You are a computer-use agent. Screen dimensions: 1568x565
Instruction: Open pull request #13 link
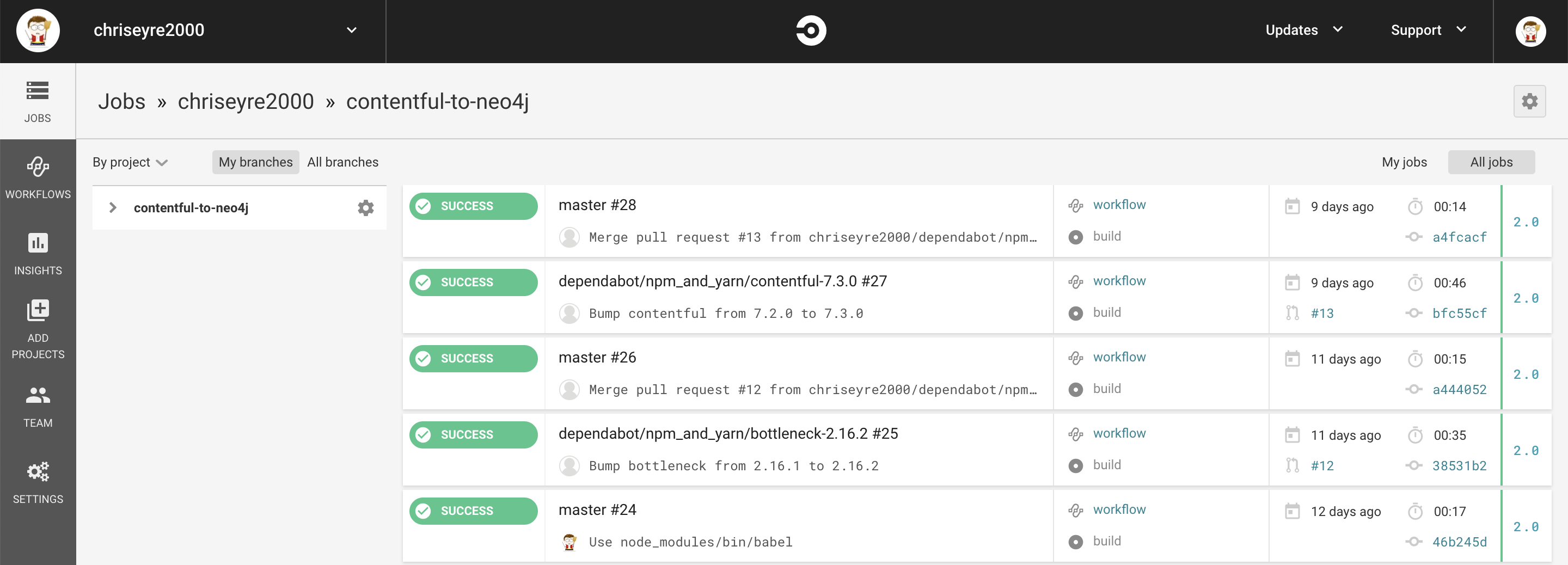[x=1321, y=314]
